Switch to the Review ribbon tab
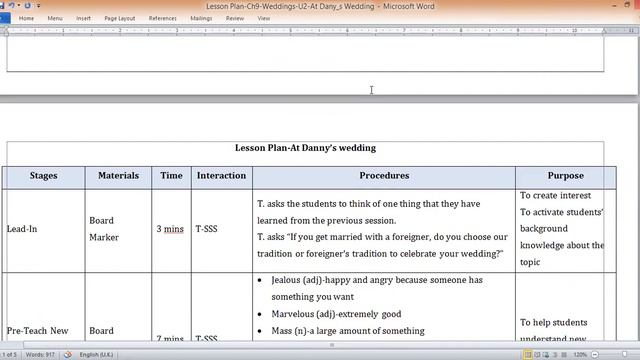 pyautogui.click(x=235, y=18)
